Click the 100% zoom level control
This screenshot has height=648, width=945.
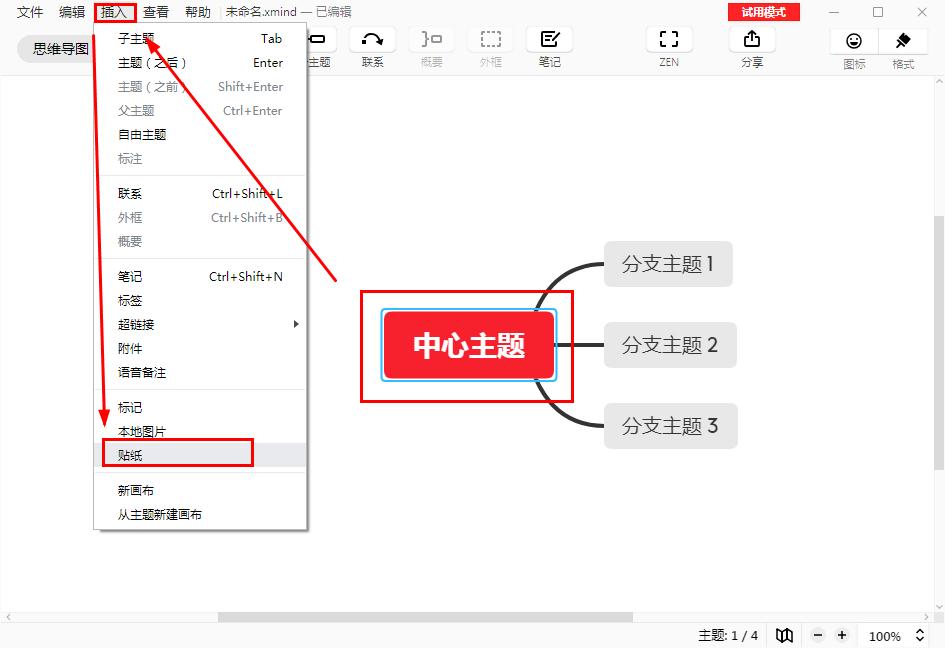coord(884,635)
